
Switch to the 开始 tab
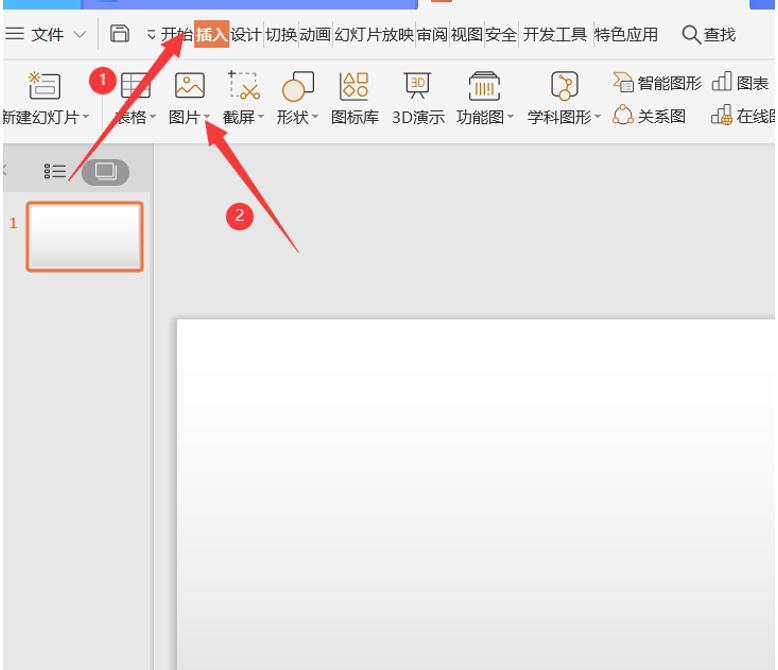point(177,35)
